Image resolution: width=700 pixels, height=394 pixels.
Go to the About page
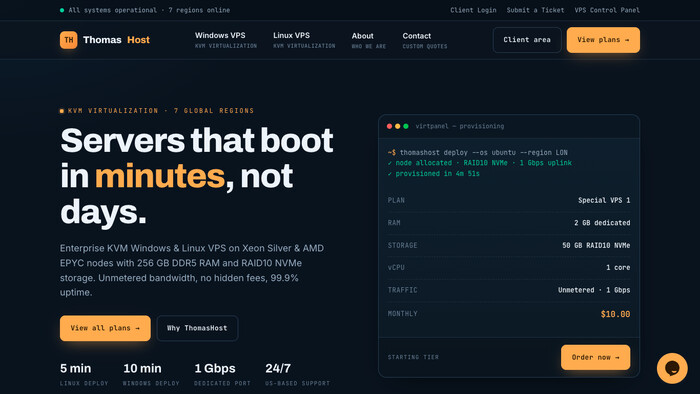point(369,40)
